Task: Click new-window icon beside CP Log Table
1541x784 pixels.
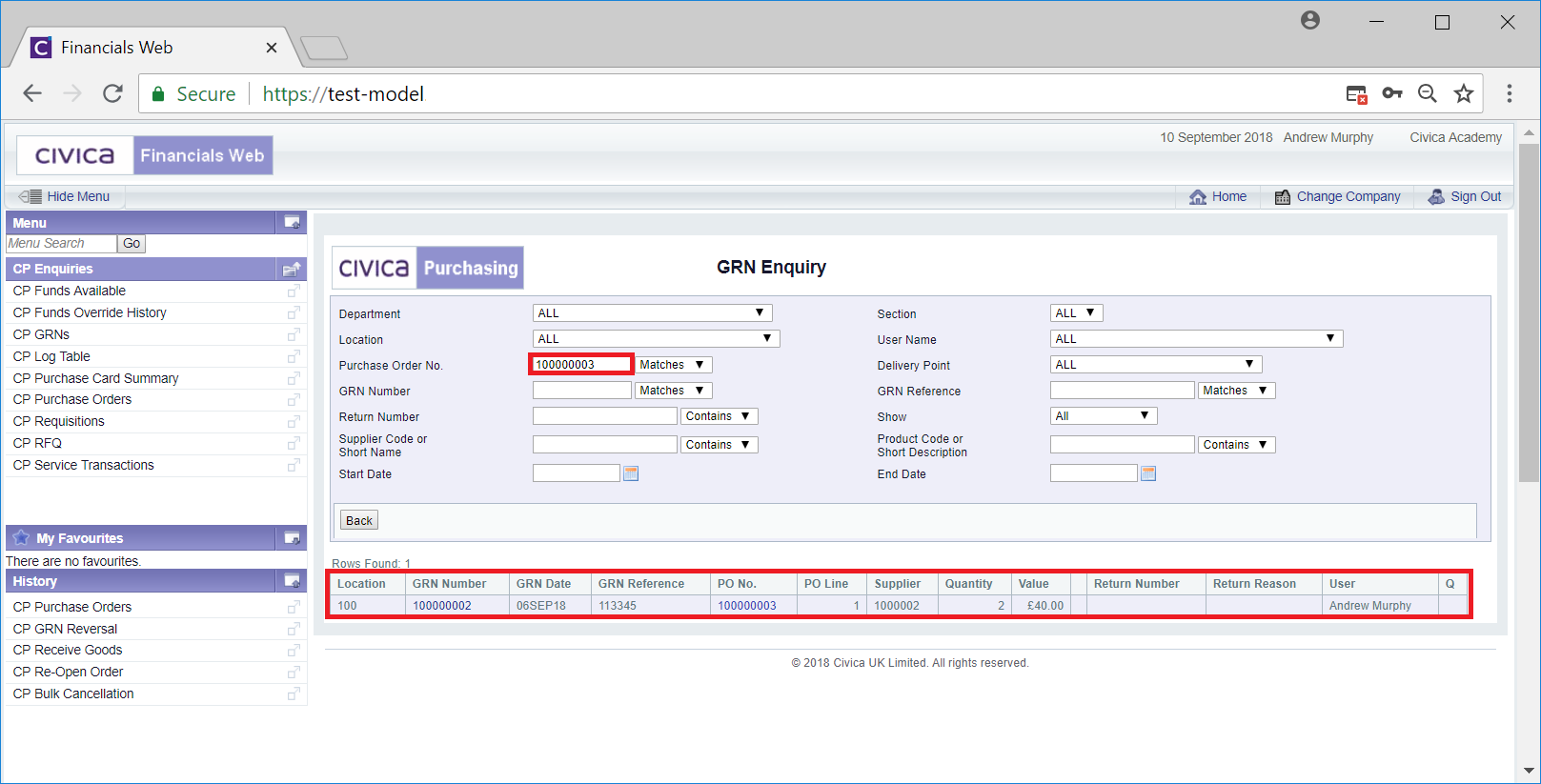Action: (294, 356)
